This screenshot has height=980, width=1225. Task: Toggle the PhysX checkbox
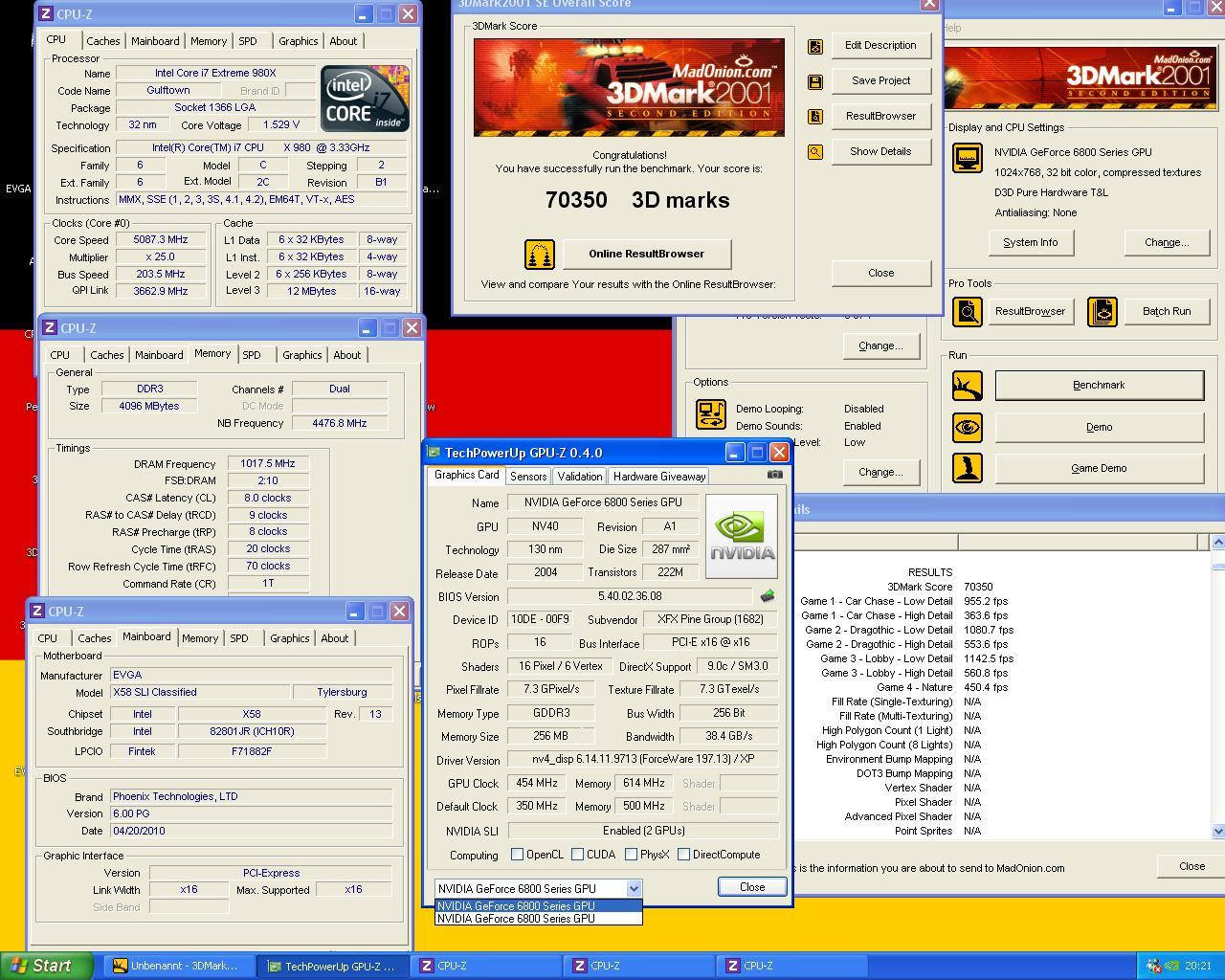coord(631,855)
